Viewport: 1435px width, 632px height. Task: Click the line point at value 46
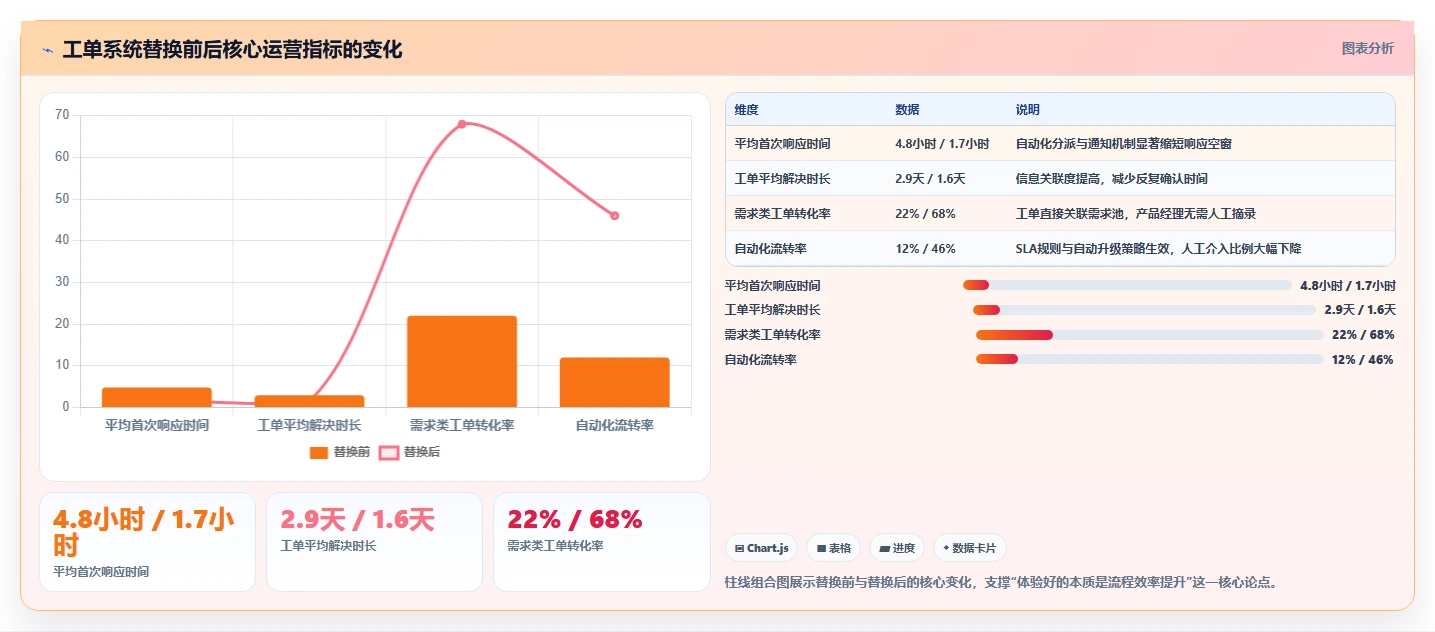(x=614, y=216)
